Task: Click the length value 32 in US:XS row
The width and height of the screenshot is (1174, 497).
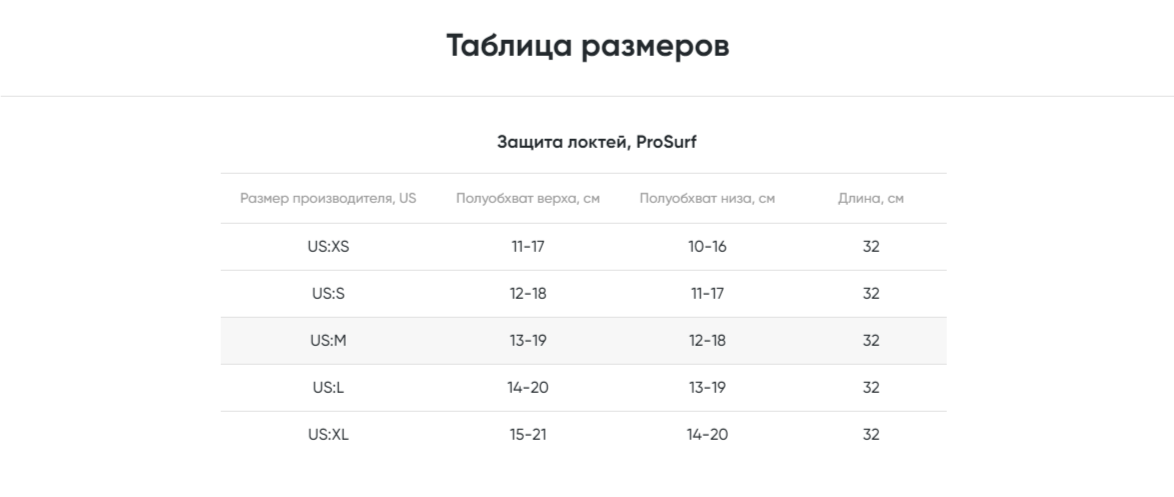Action: tap(870, 247)
